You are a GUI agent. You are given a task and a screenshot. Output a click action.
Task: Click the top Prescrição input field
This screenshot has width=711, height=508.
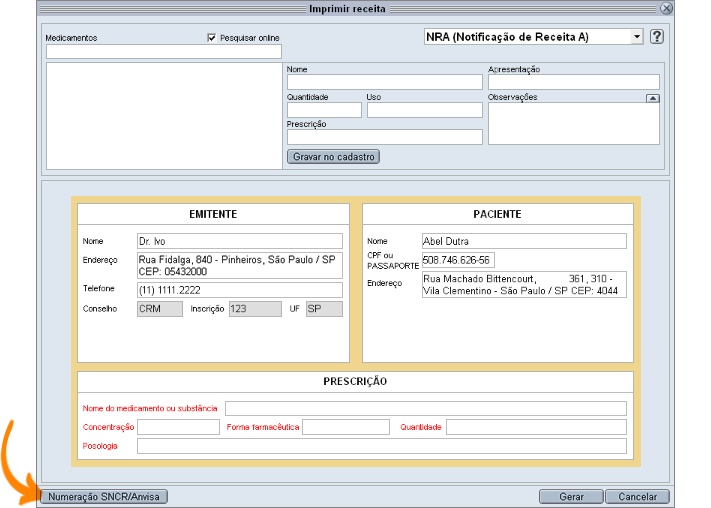tap(385, 137)
